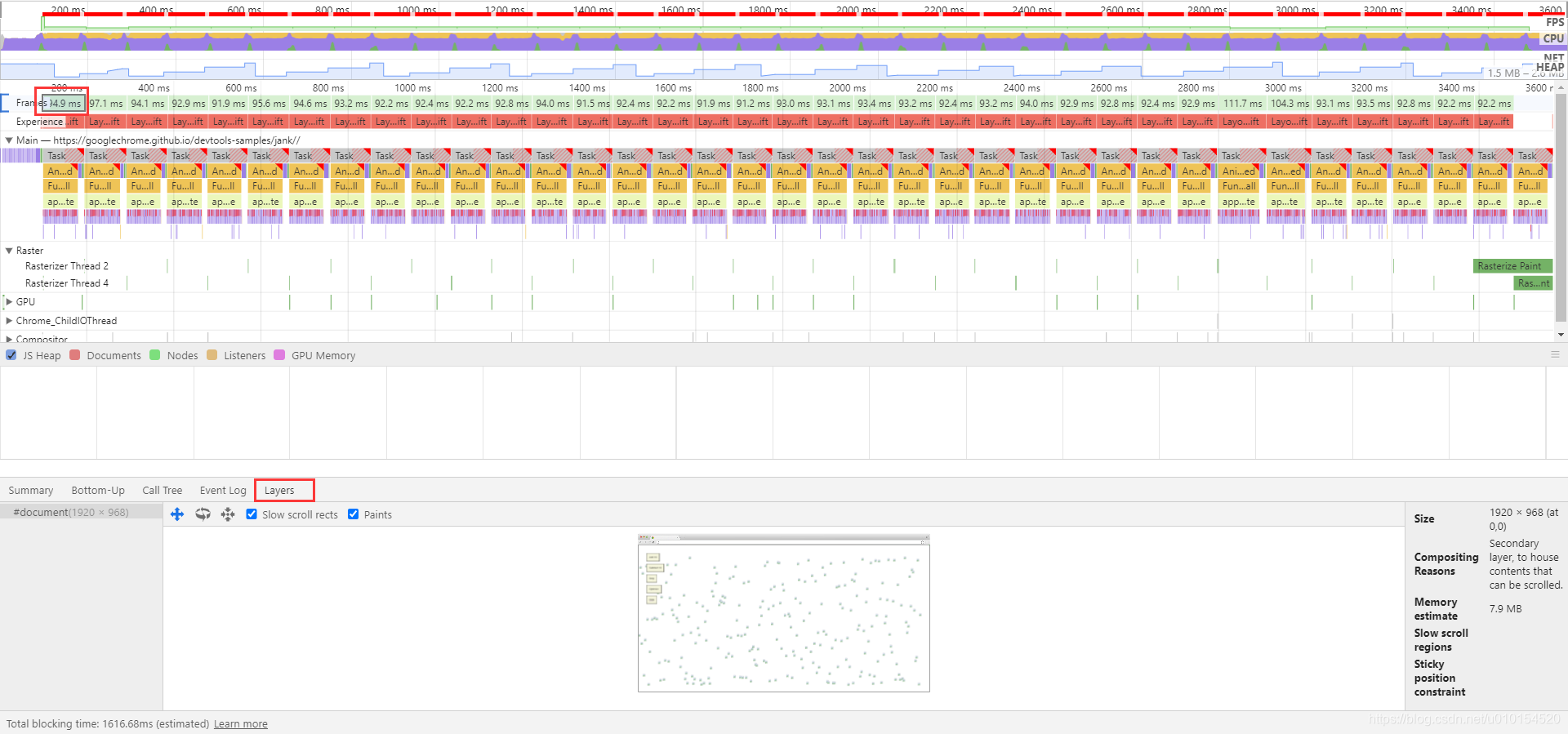Click the HEAP overview label
Viewport: 1568px width, 734px height.
(1550, 67)
